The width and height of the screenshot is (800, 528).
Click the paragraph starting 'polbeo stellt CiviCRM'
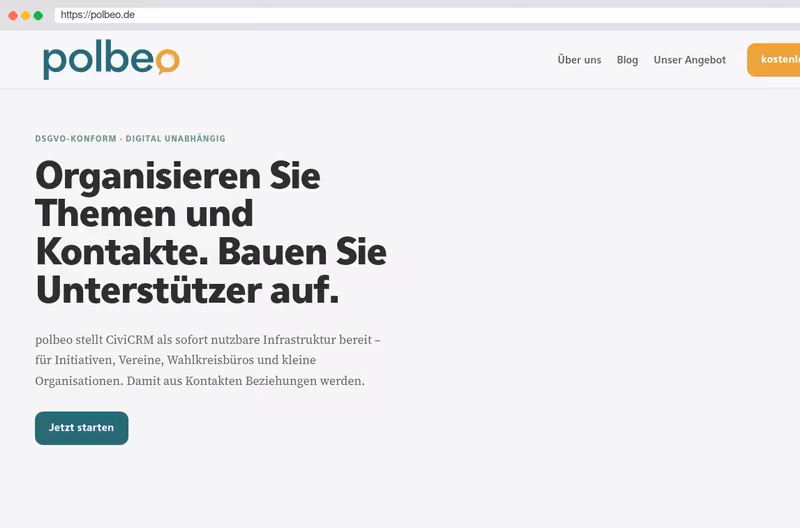208,360
